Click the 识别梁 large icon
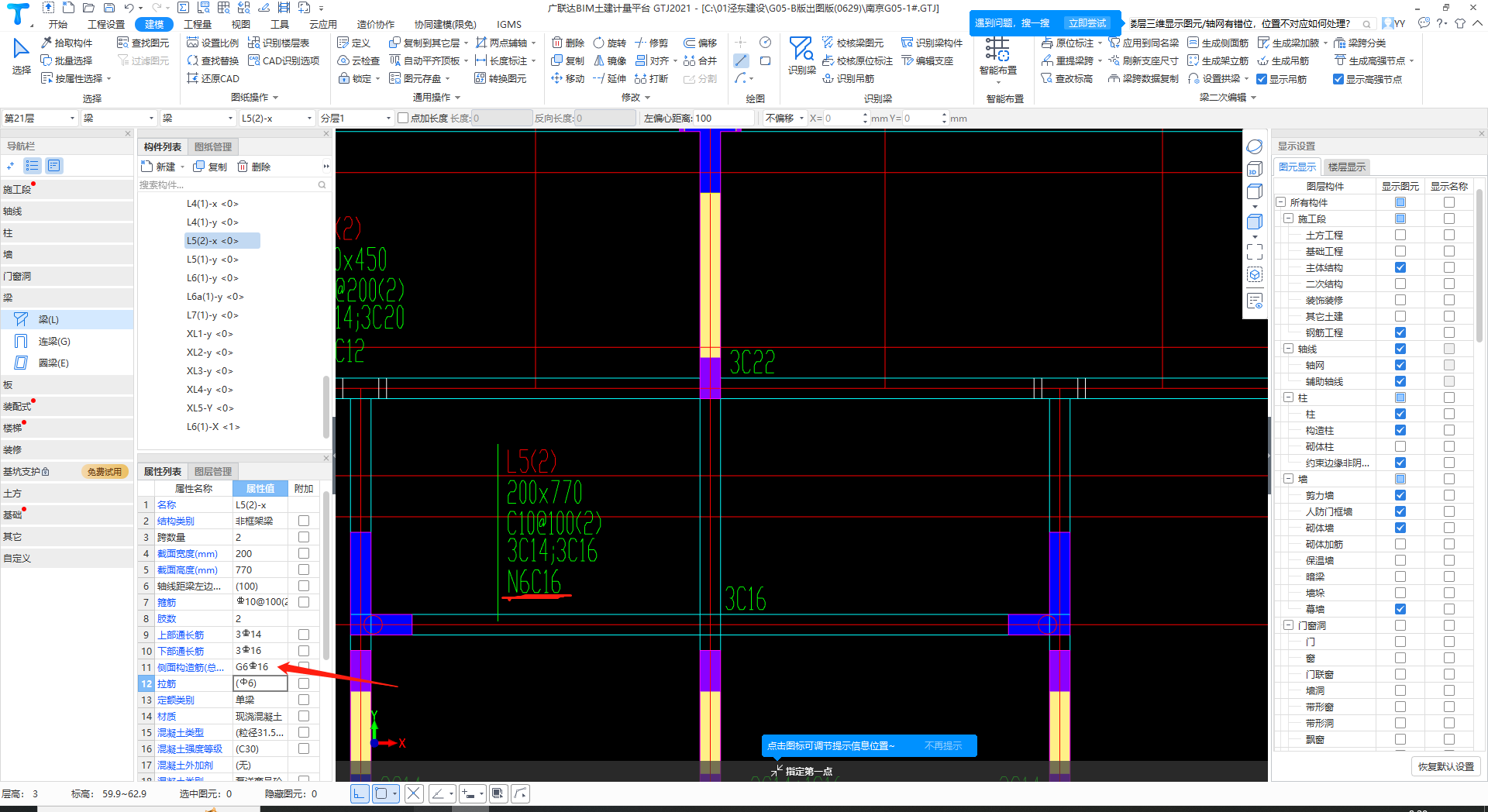The image size is (1488, 812). click(801, 55)
